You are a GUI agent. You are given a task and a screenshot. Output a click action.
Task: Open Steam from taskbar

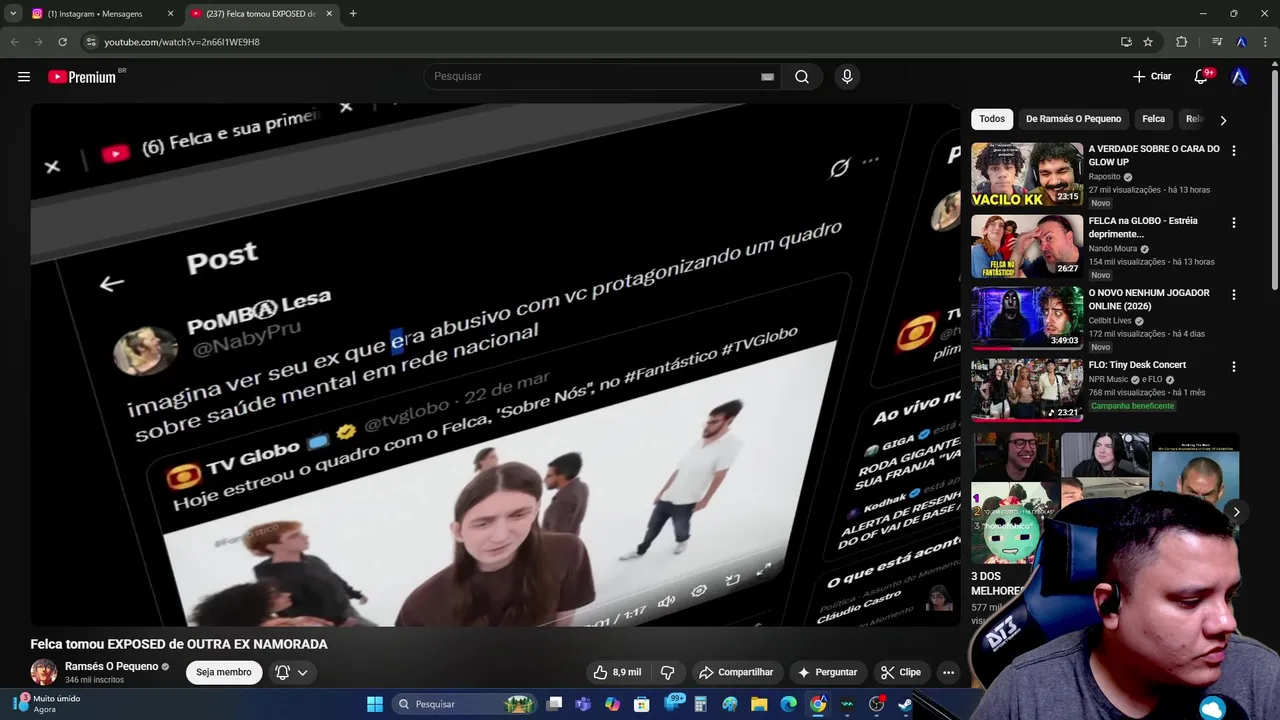click(x=905, y=704)
